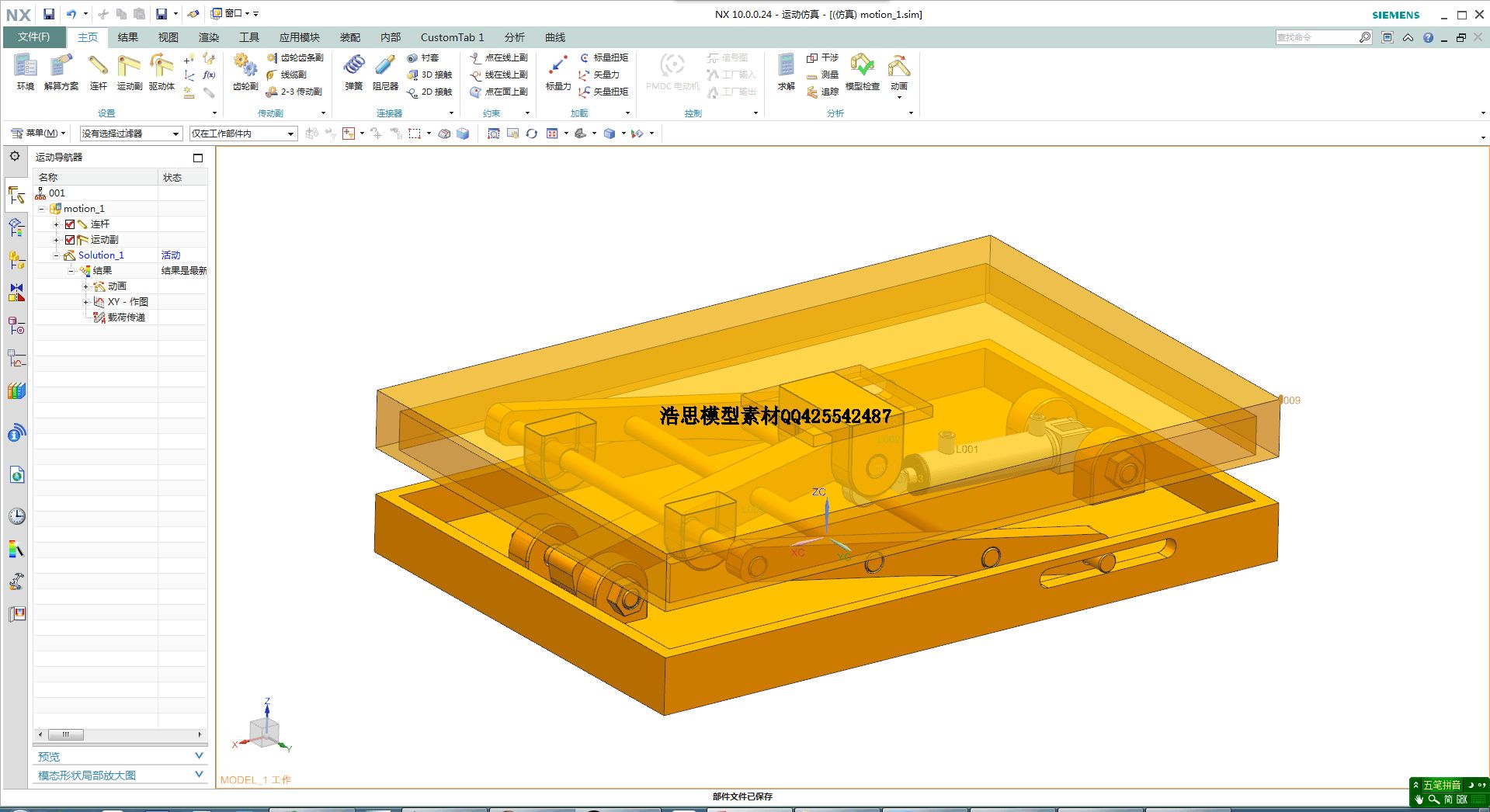The image size is (1490, 812).
Task: Switch to the 视图 ribbon tab
Action: point(168,37)
